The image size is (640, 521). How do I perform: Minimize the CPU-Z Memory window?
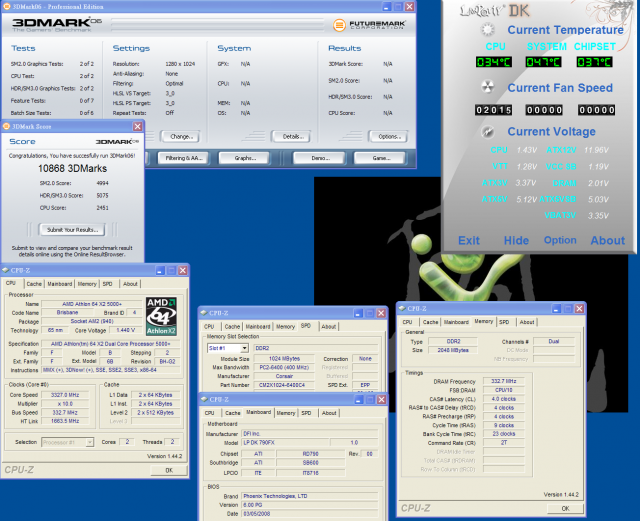[556, 309]
